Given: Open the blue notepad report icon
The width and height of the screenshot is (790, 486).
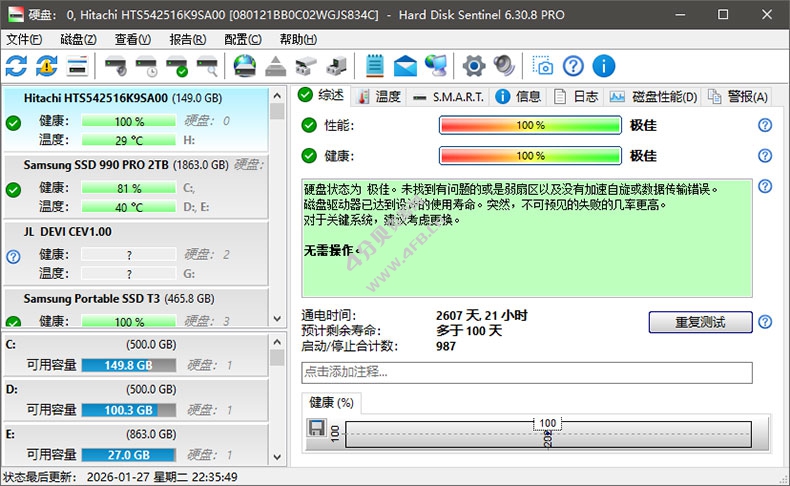Looking at the screenshot, I should tap(375, 66).
